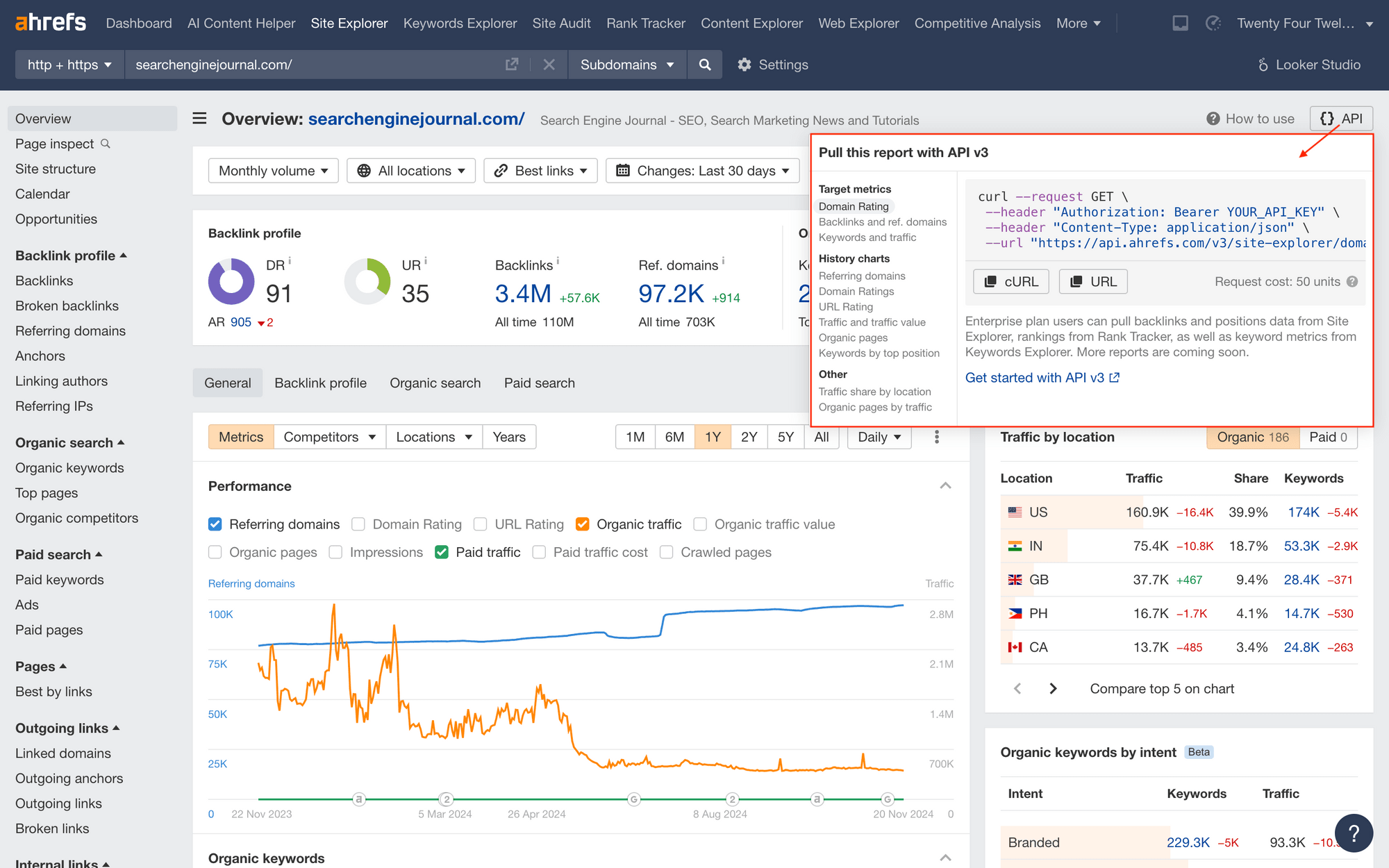The width and height of the screenshot is (1389, 868).
Task: Collapse the Performance section chevron
Action: tap(945, 486)
